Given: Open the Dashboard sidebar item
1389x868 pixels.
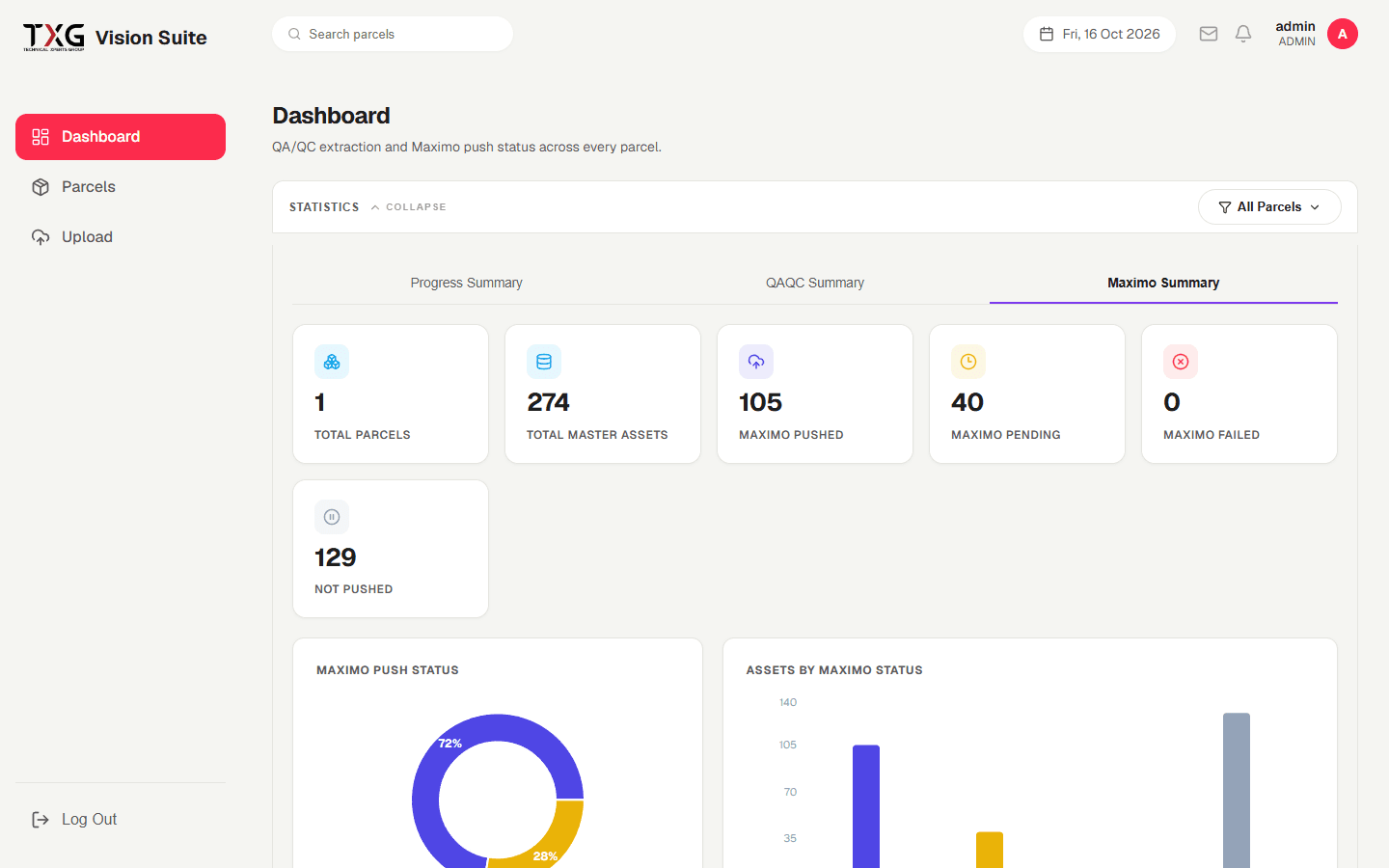Looking at the screenshot, I should (x=121, y=137).
